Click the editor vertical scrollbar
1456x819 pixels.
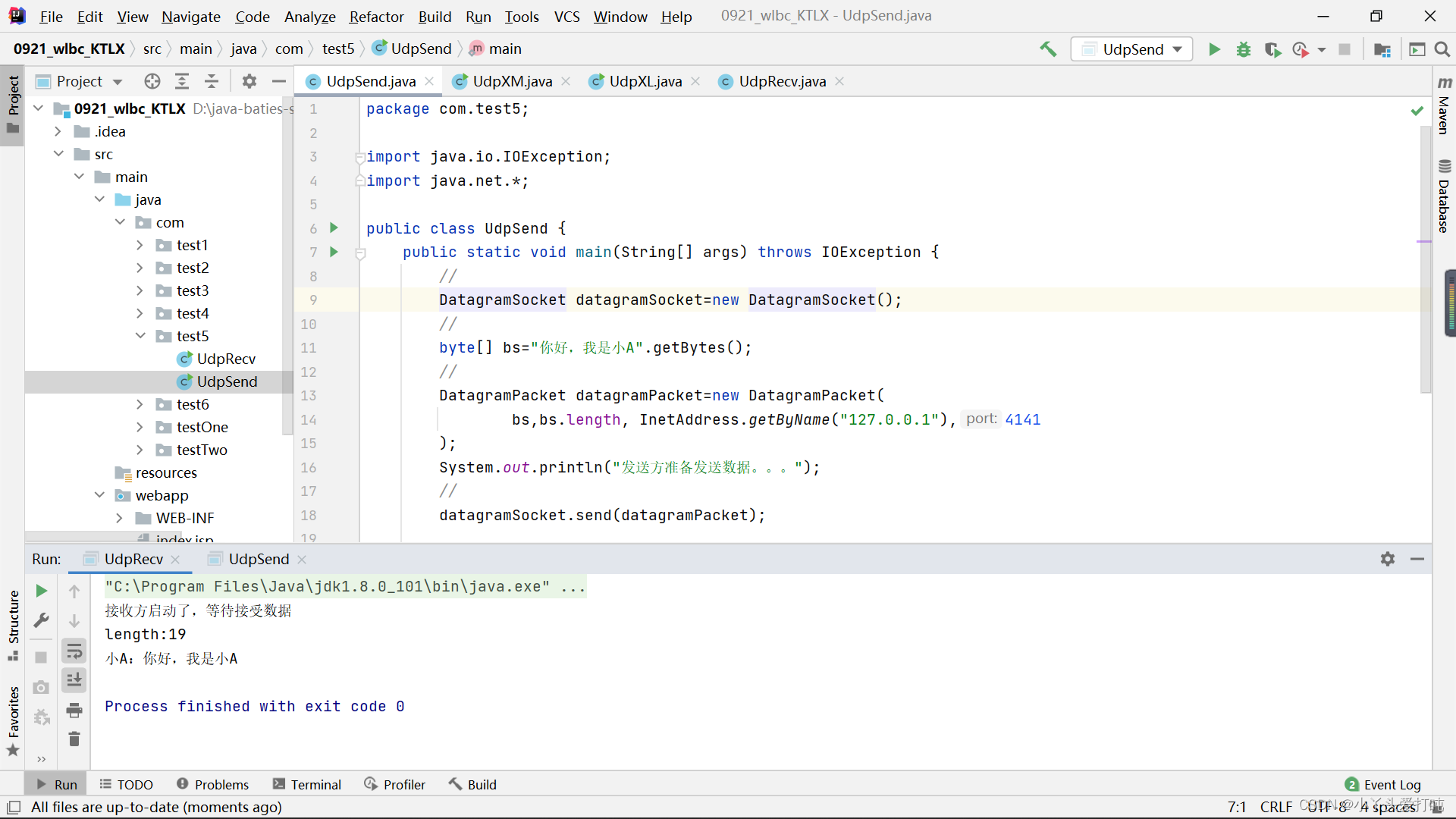point(1426,258)
